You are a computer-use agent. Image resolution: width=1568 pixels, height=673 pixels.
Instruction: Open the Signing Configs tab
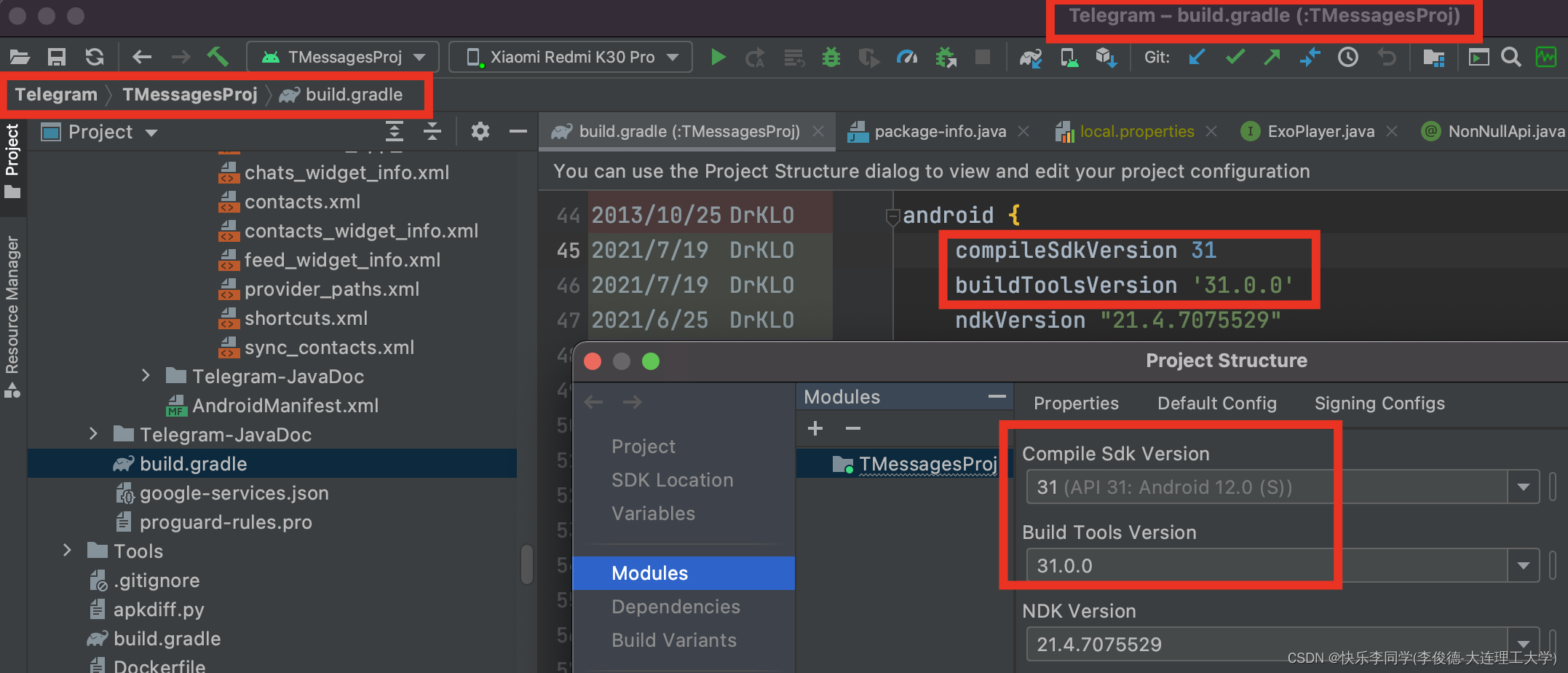tap(1379, 404)
